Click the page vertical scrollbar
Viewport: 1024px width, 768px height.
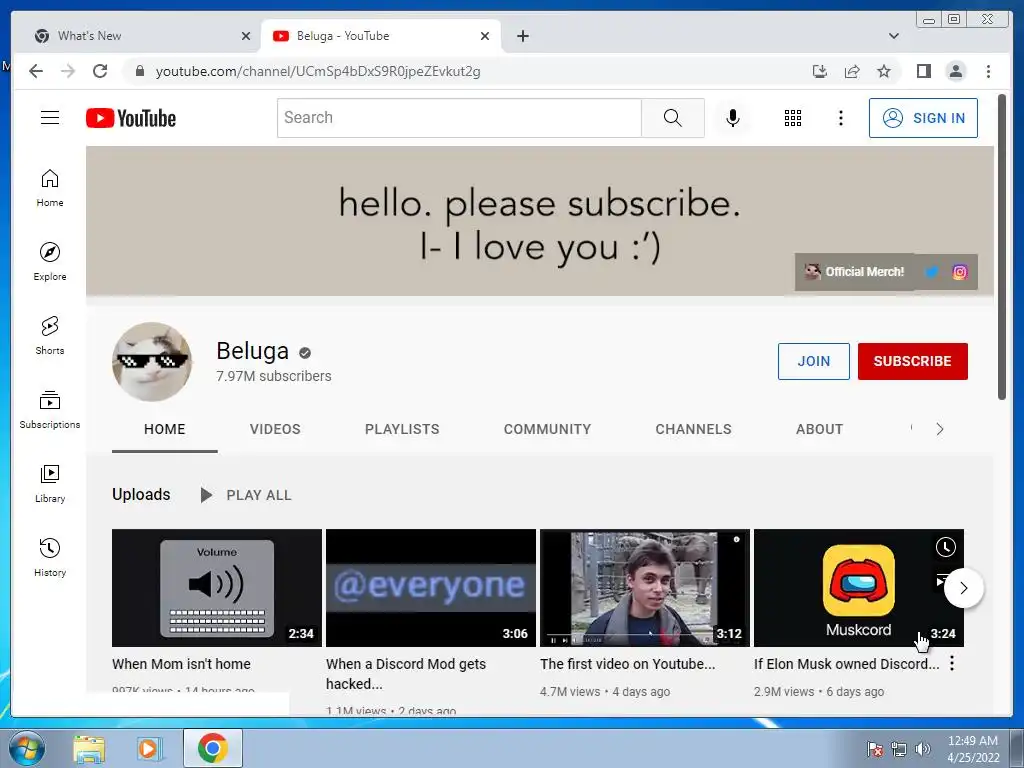click(1002, 247)
